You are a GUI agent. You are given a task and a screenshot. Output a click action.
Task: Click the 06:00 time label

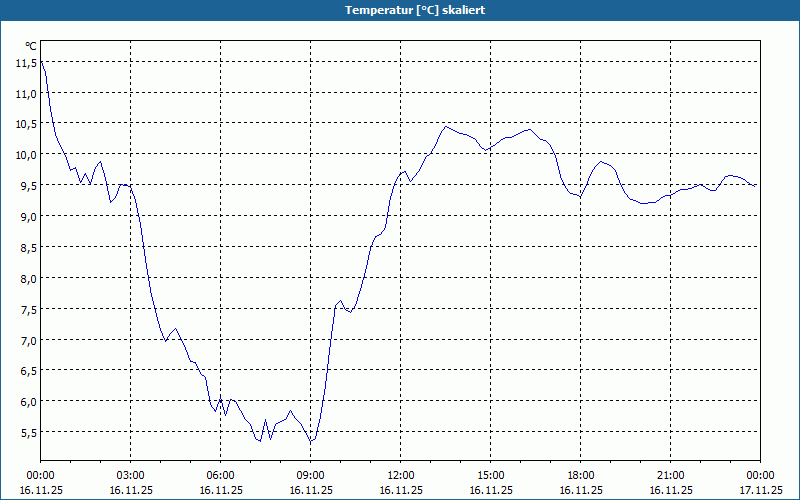(x=220, y=476)
